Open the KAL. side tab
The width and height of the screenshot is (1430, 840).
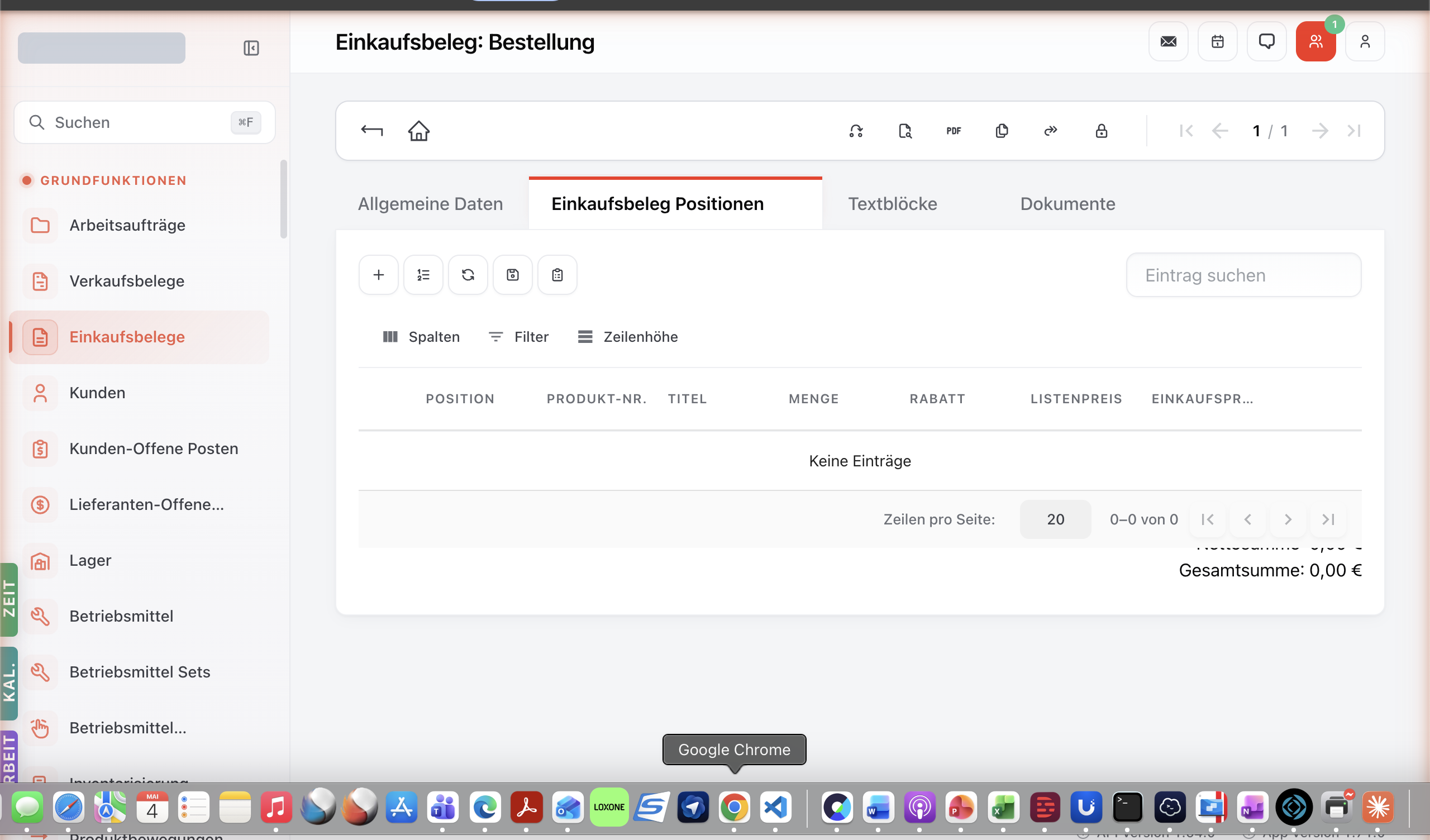click(8, 684)
